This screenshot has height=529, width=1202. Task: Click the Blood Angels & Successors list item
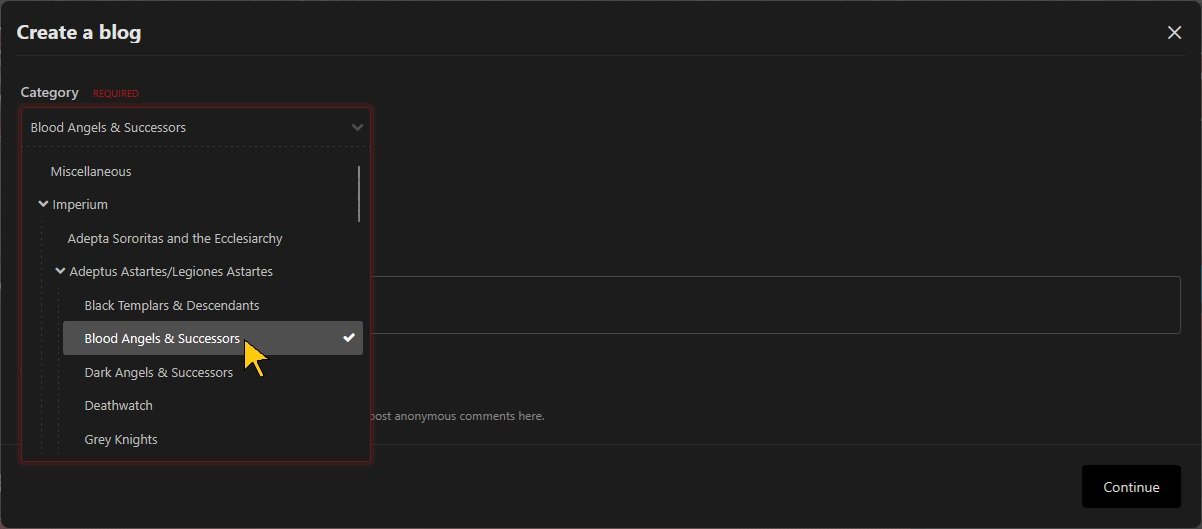point(162,338)
